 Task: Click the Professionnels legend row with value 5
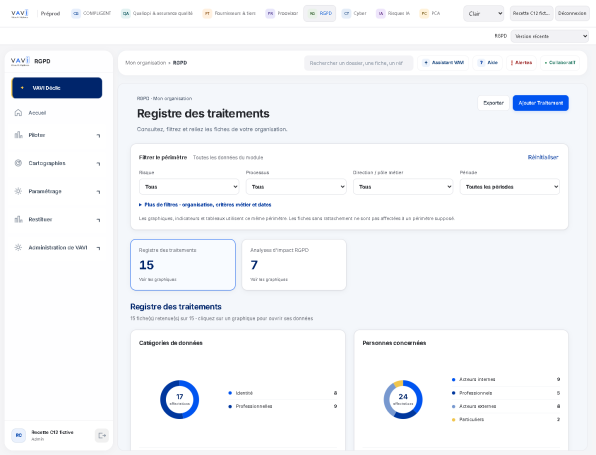506,393
